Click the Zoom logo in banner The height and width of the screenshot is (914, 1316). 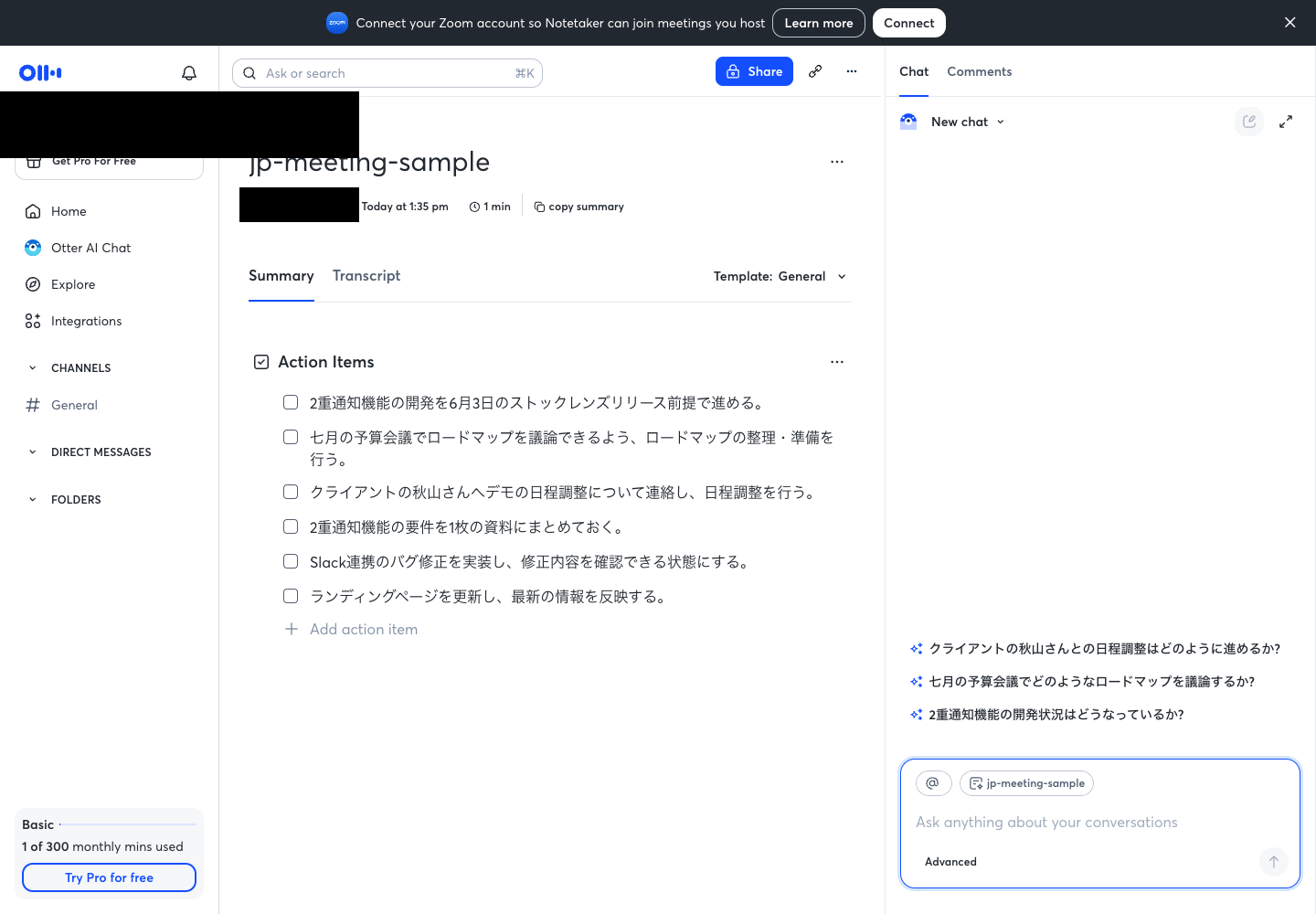[x=337, y=23]
